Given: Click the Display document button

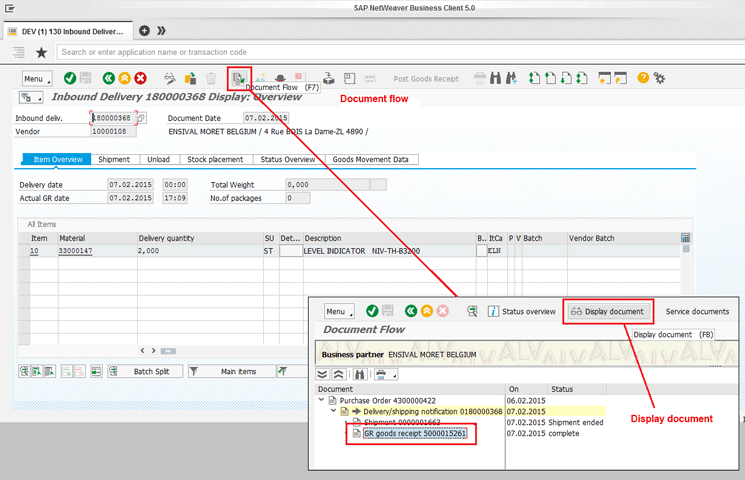Looking at the screenshot, I should pyautogui.click(x=607, y=311).
